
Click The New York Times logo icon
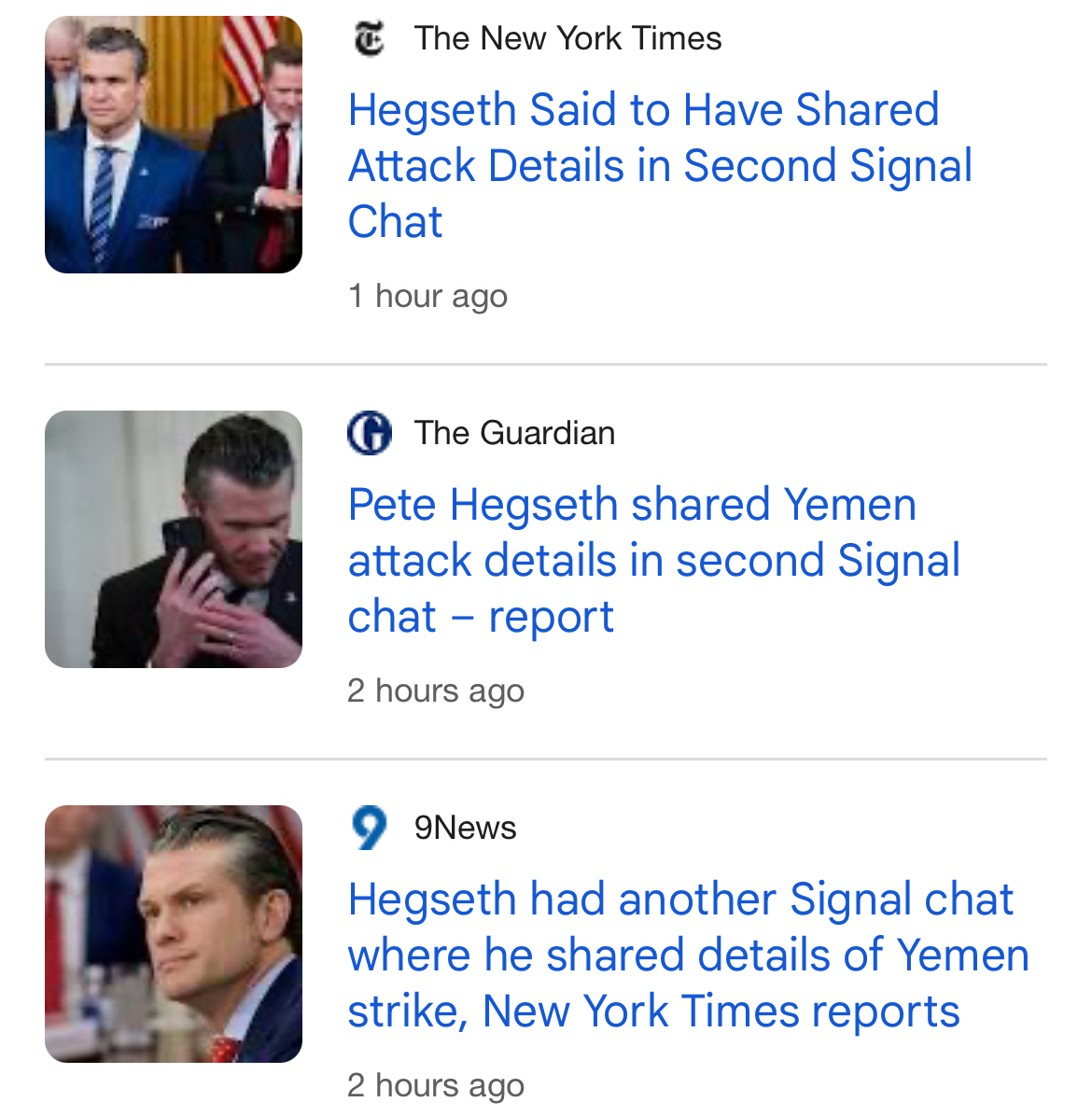tap(369, 39)
